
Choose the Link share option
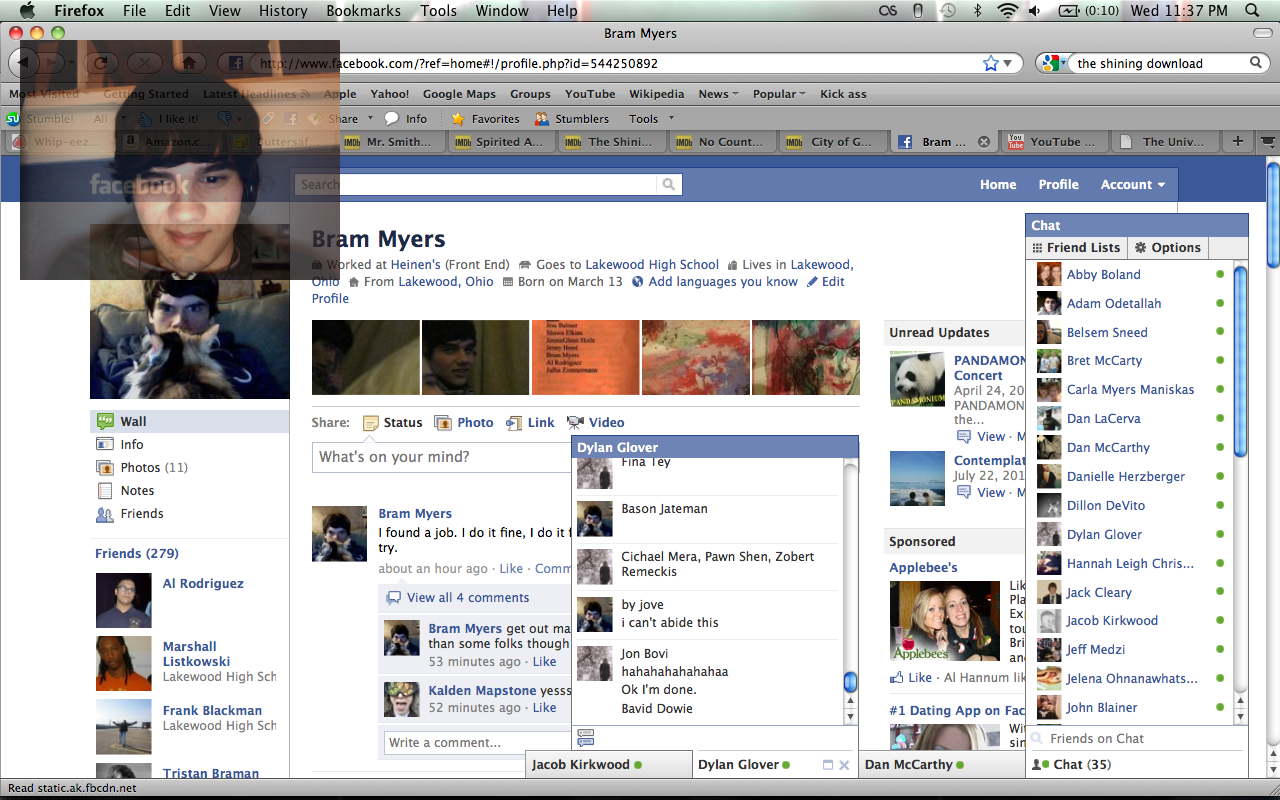point(530,423)
